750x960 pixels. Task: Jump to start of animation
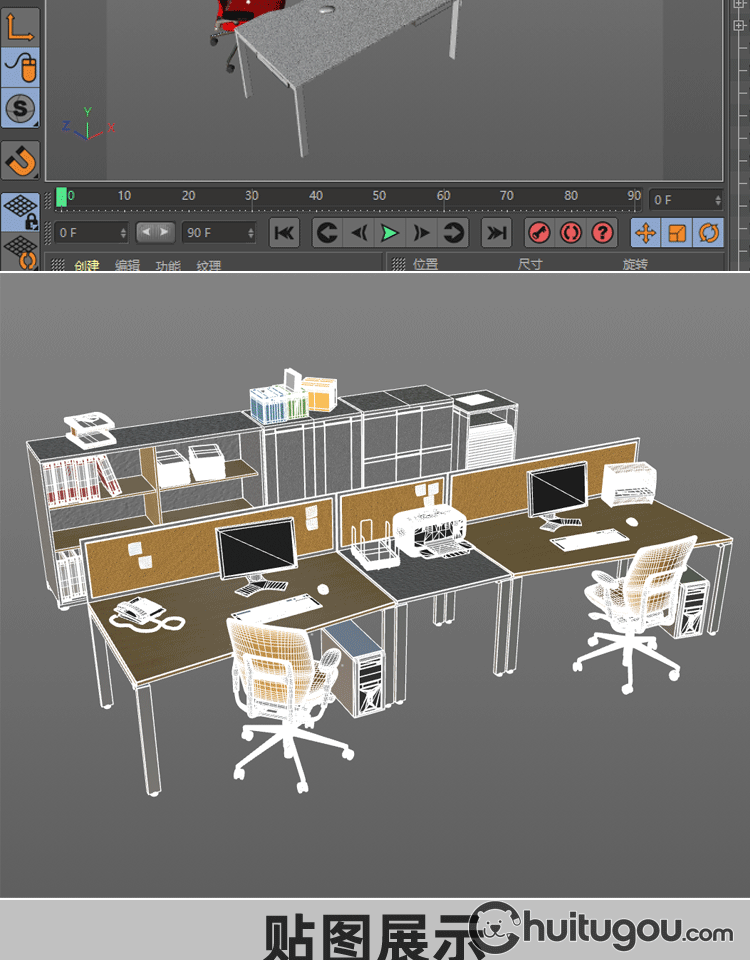pos(284,233)
